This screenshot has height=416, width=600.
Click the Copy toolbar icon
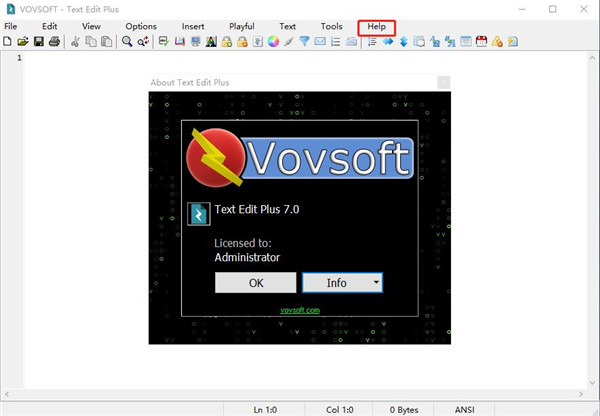pyautogui.click(x=91, y=41)
